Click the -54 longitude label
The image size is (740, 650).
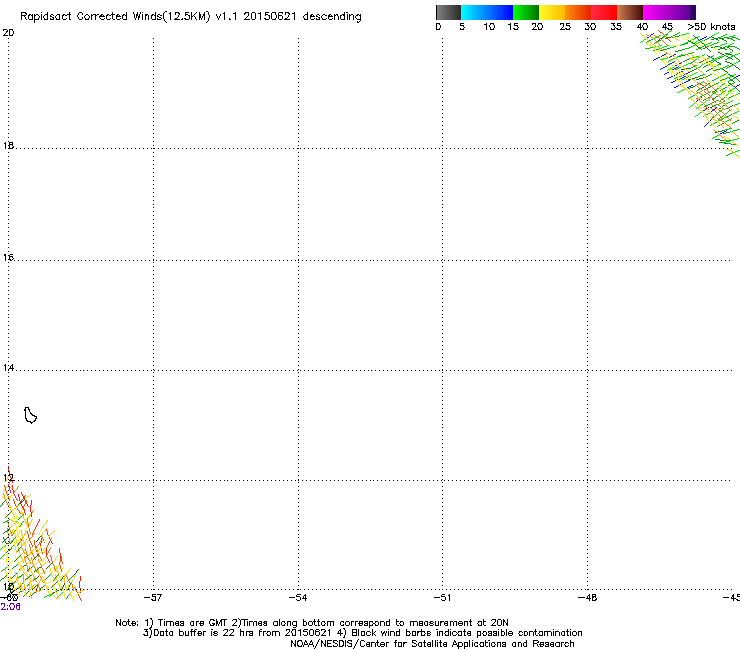click(x=298, y=598)
